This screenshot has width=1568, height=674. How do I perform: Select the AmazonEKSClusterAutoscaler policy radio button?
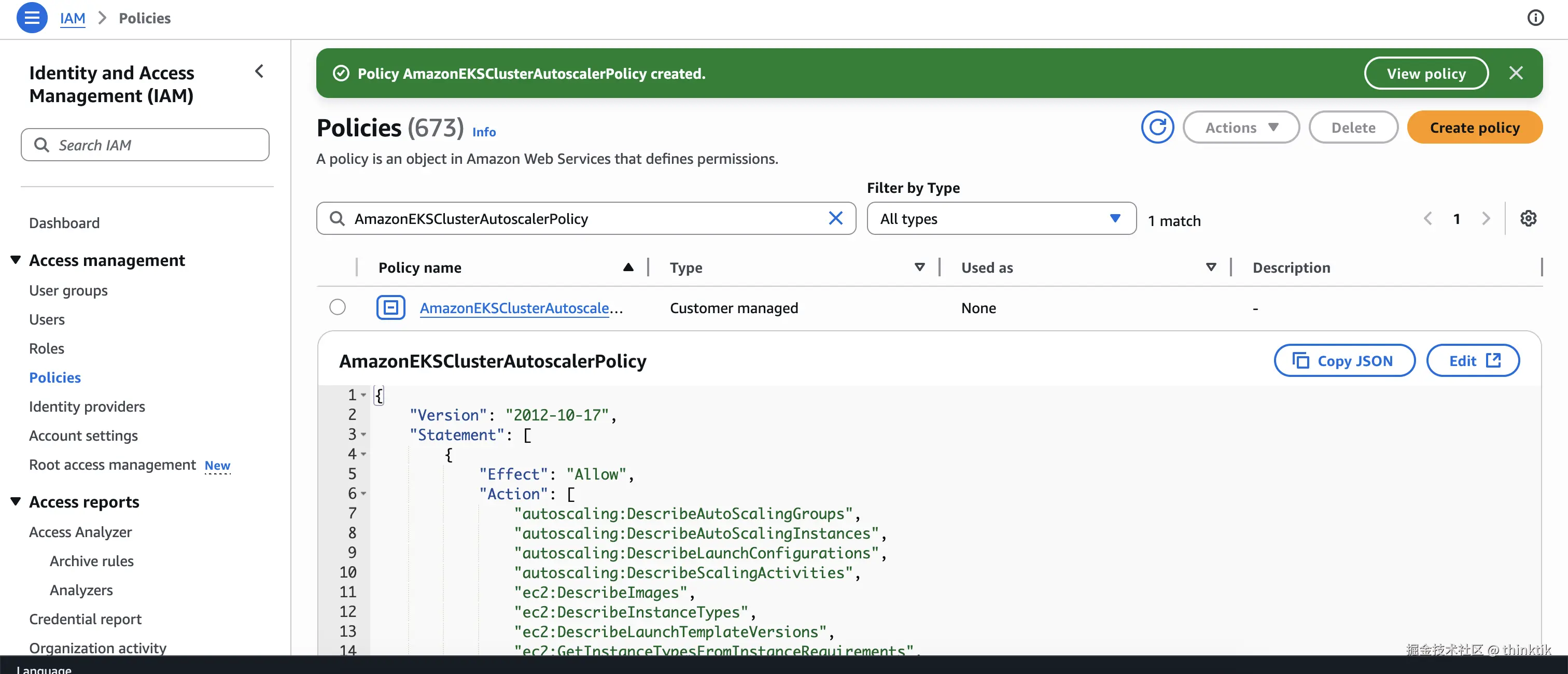click(x=337, y=307)
